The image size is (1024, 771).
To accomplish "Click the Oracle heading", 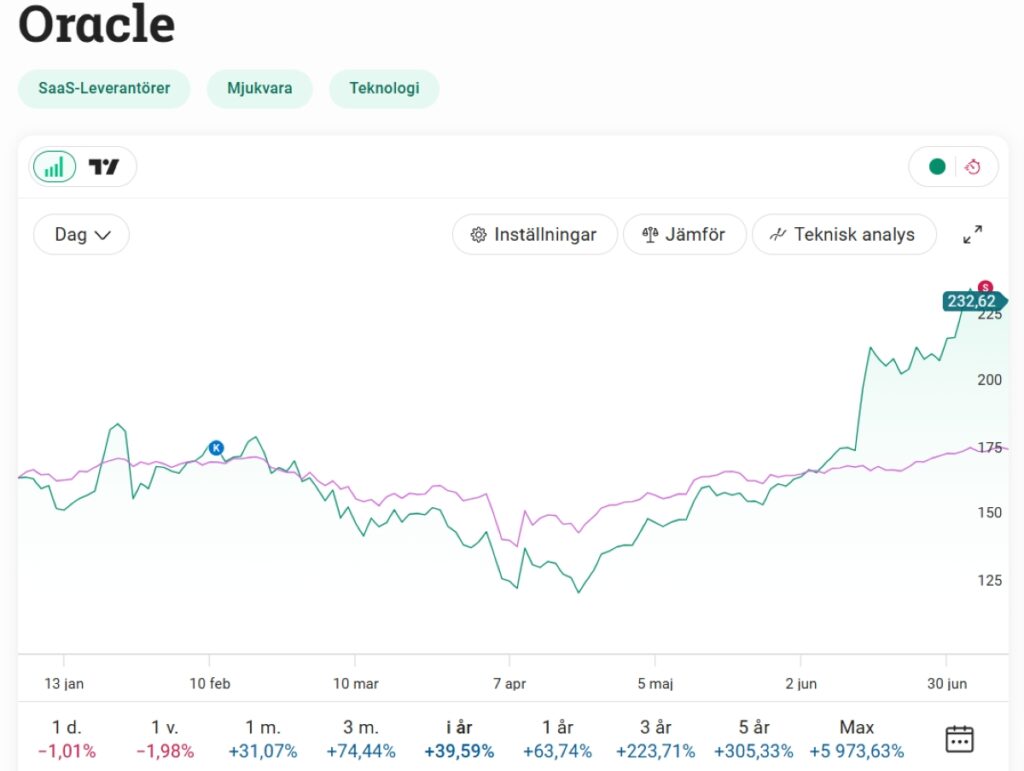I will point(97,24).
